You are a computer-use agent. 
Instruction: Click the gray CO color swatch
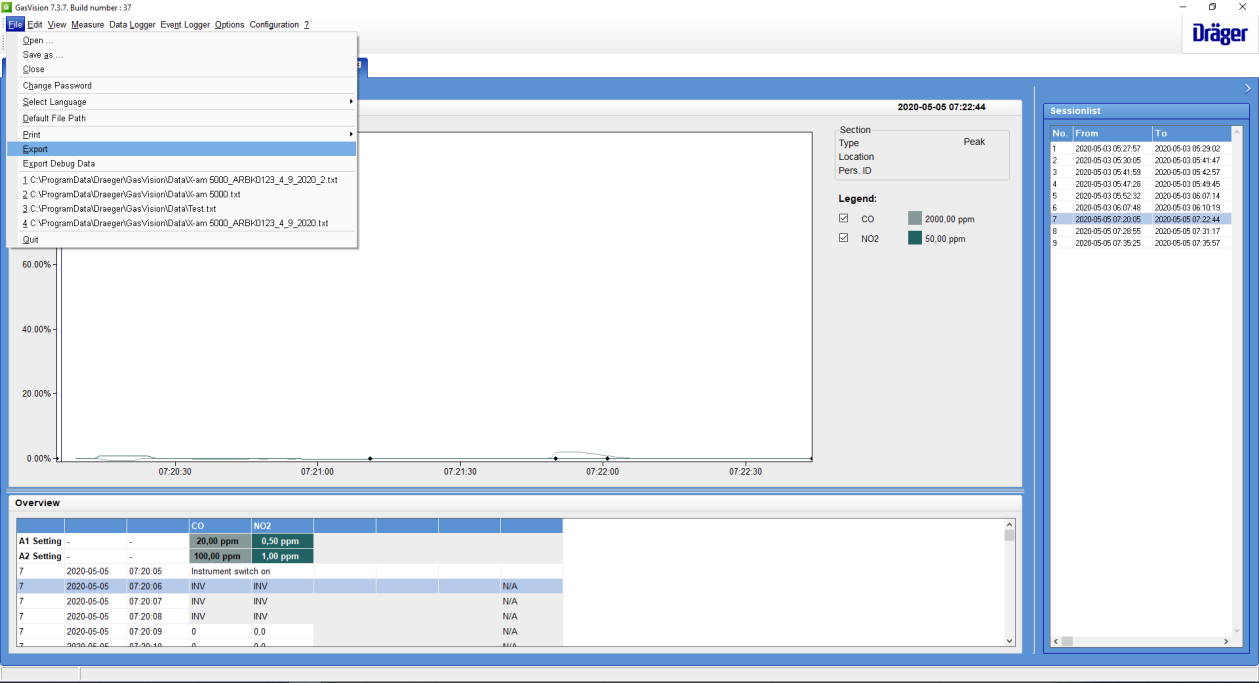click(x=914, y=218)
